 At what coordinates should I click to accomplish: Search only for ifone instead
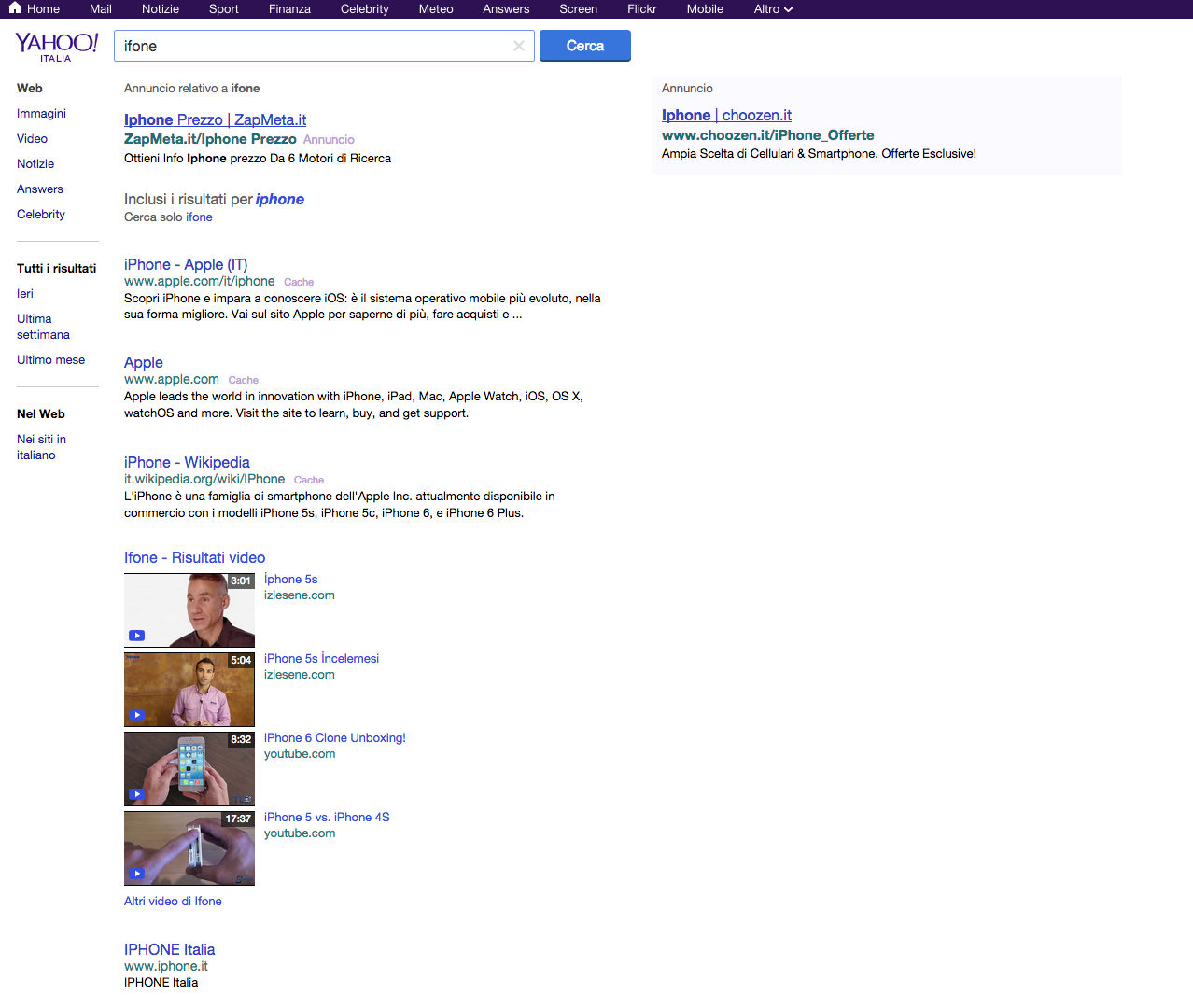(199, 217)
